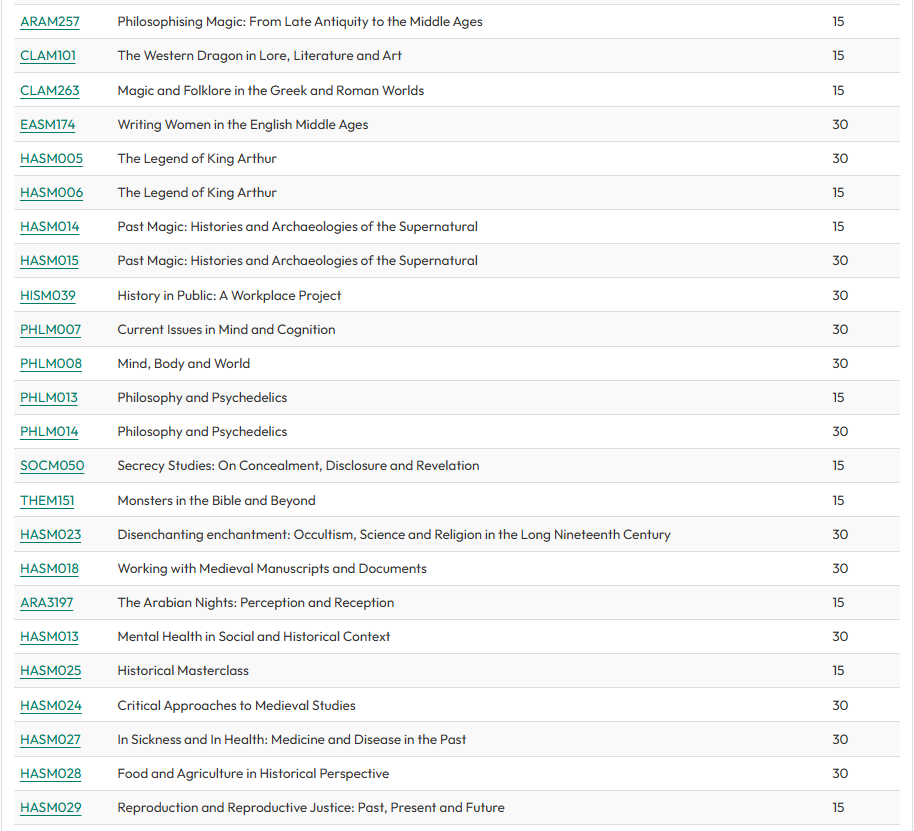Click the HASM006 module code
The height and width of the screenshot is (831, 914).
(x=52, y=193)
